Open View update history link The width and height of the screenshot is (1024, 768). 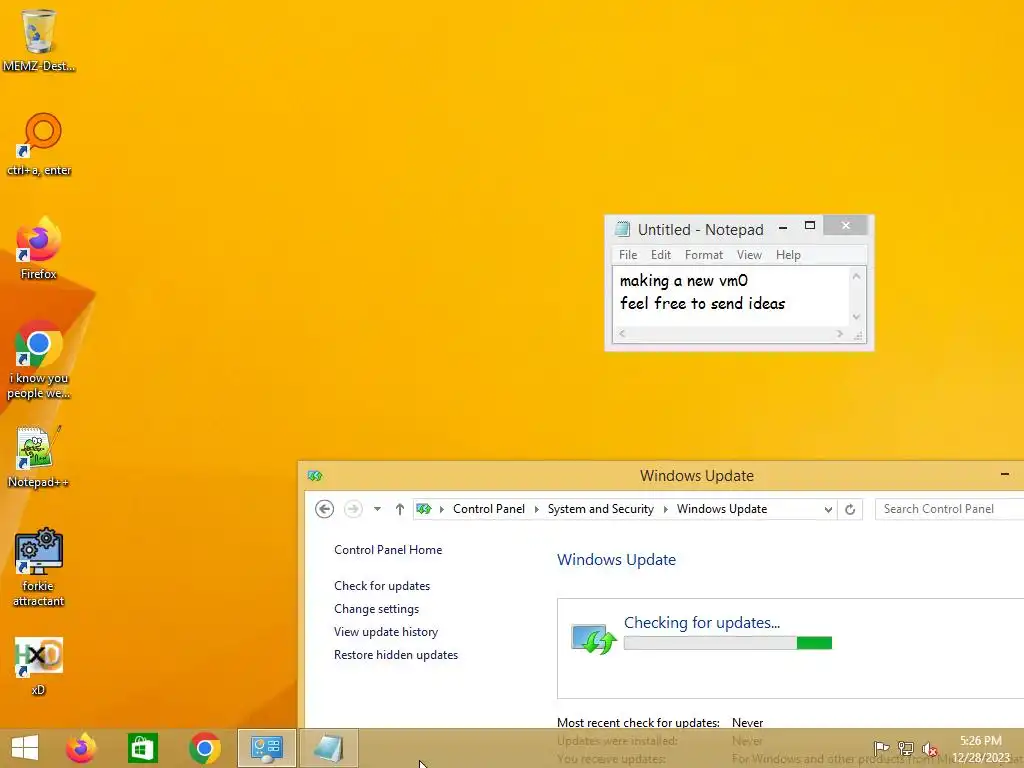386,632
